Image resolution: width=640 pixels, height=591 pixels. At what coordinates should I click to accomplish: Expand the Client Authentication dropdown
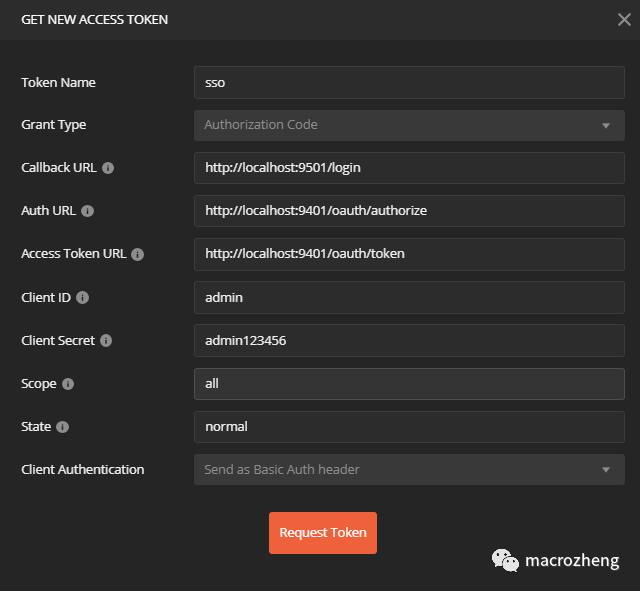pyautogui.click(x=408, y=469)
